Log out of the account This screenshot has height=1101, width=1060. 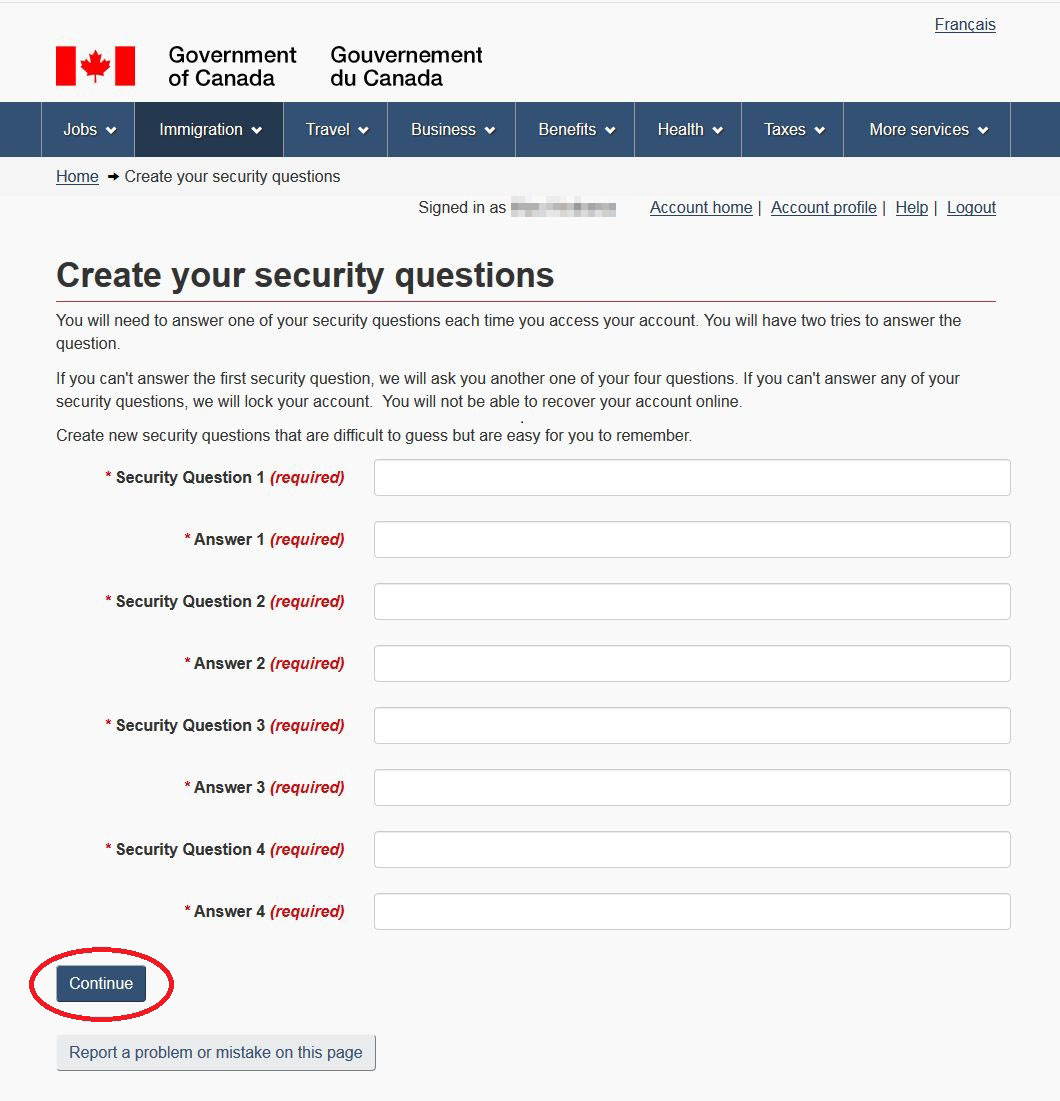tap(971, 208)
